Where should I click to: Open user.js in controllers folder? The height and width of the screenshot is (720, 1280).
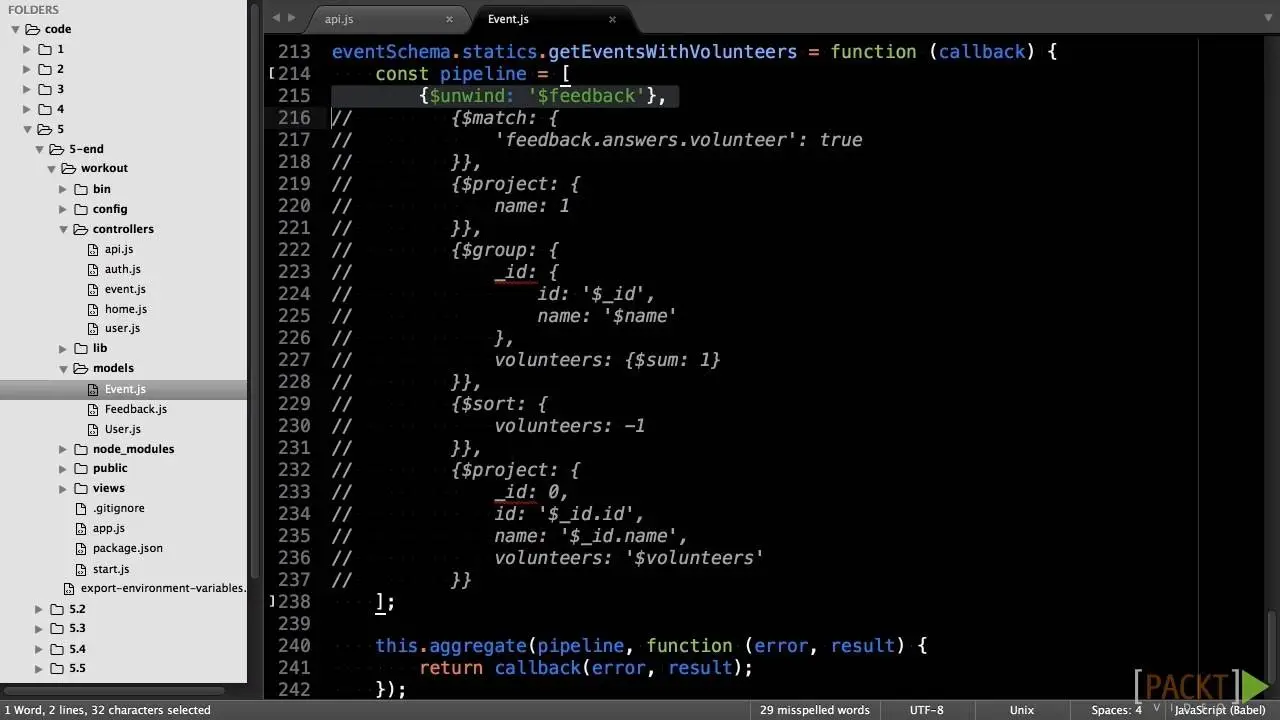122,328
